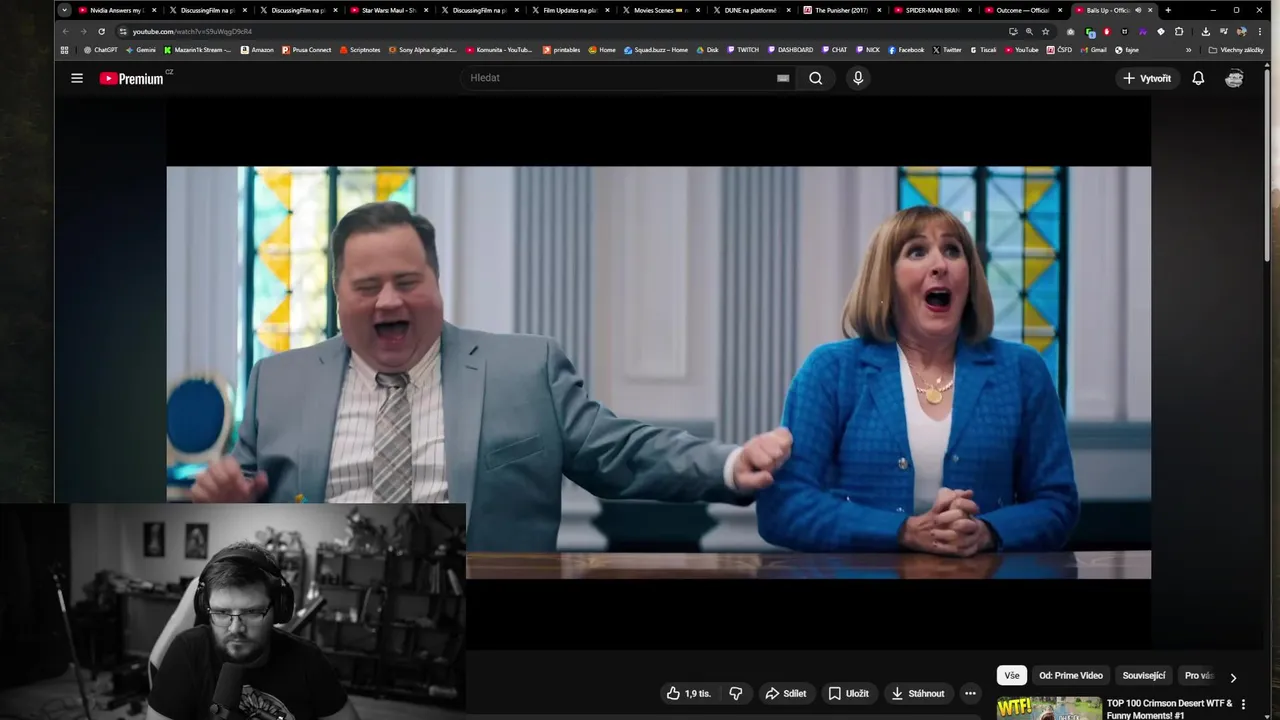This screenshot has height=720, width=1280.
Task: Open TWITCH bookmark
Action: (x=743, y=49)
